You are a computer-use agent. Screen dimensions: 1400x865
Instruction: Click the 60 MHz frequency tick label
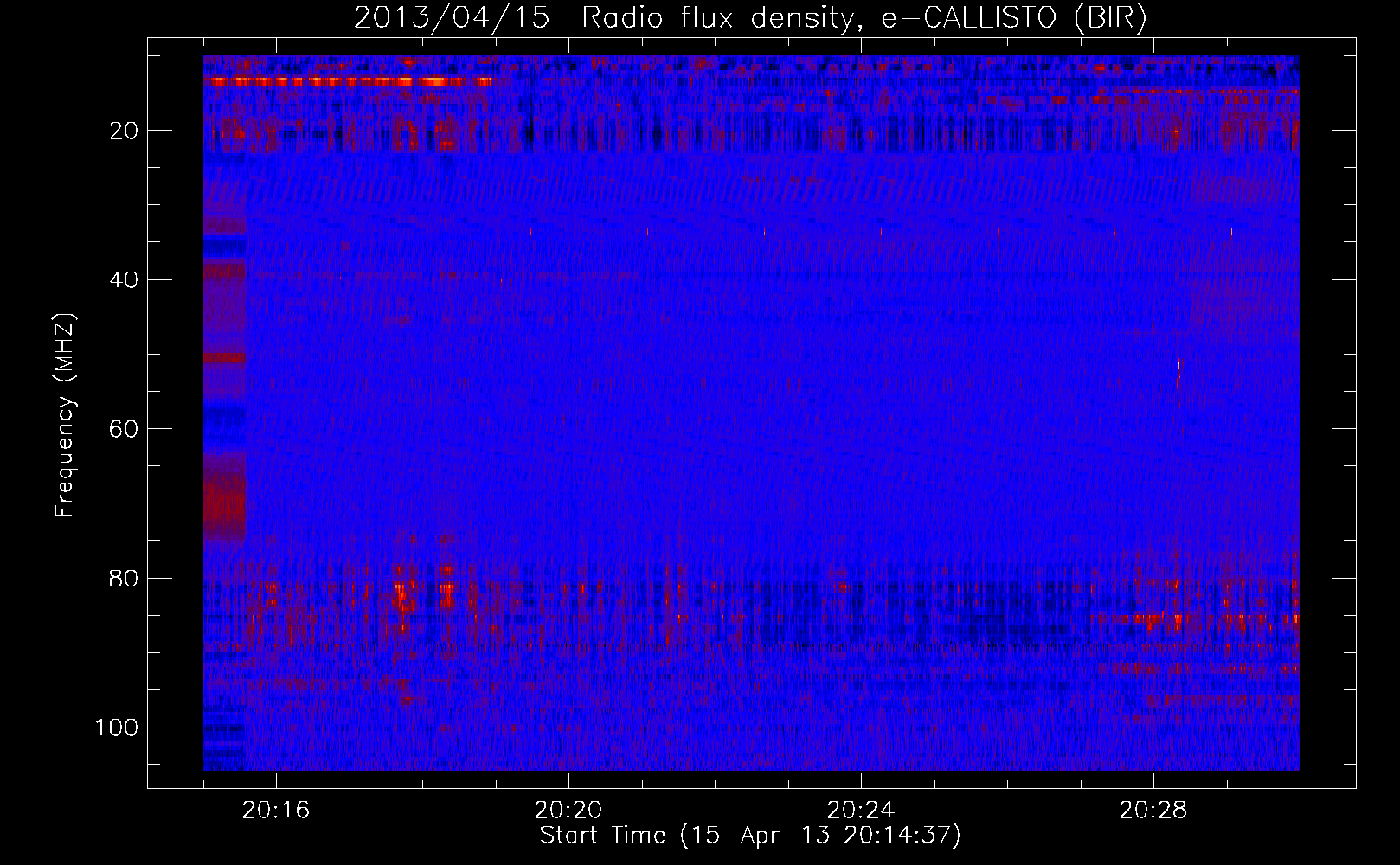(x=125, y=429)
